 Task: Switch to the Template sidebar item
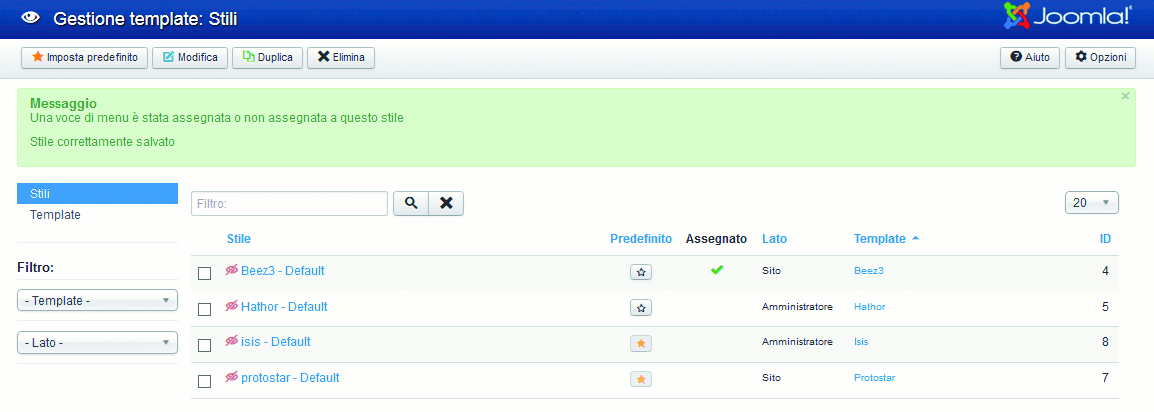pos(55,215)
